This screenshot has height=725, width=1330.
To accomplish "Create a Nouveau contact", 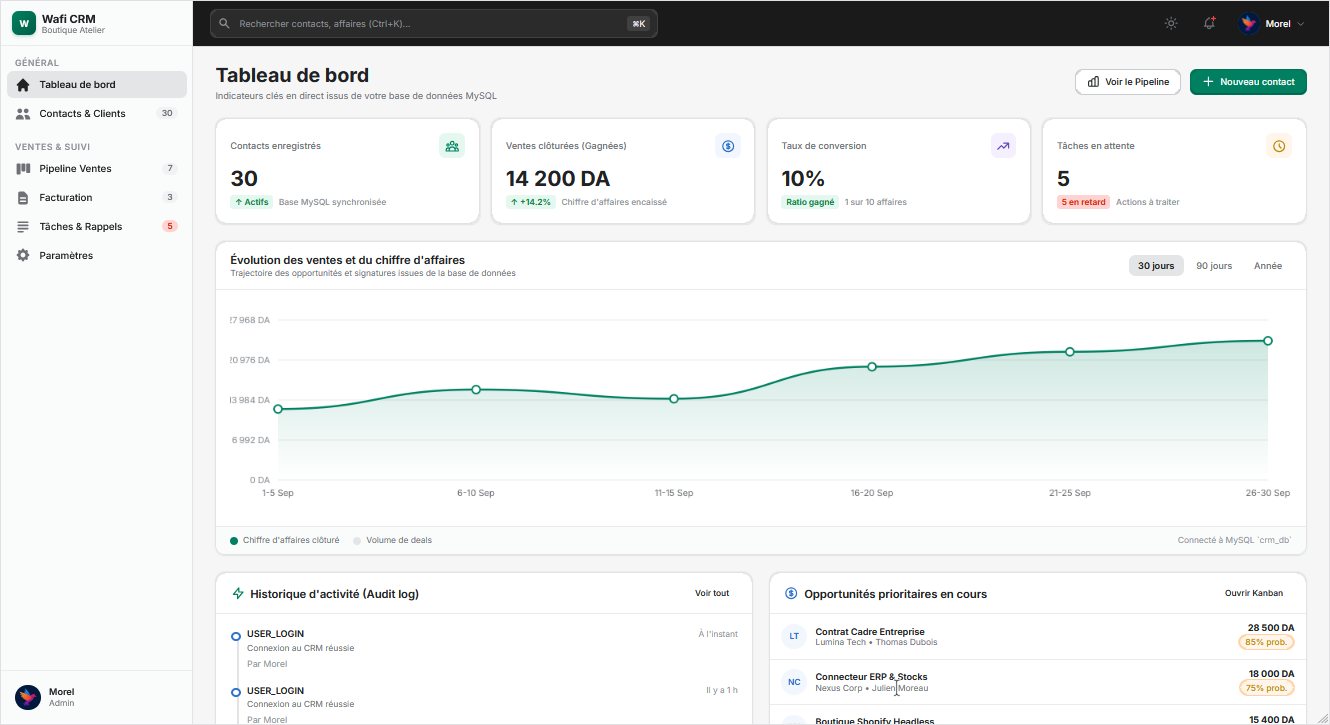I will click(1248, 82).
